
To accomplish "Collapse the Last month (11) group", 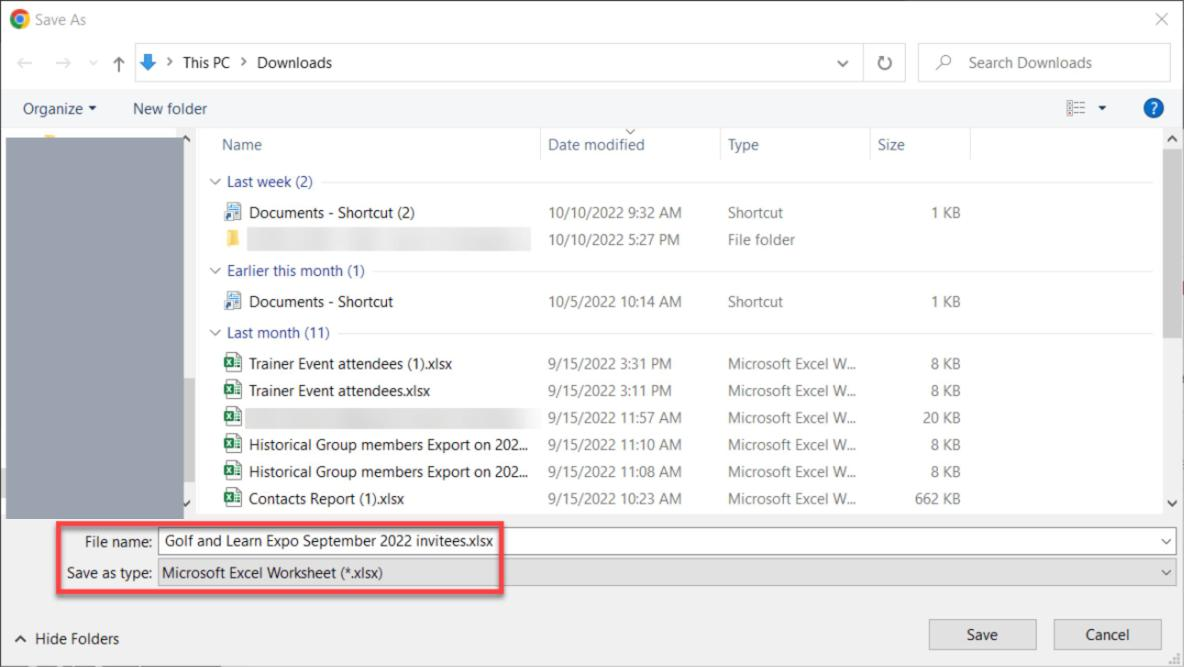I will (215, 333).
